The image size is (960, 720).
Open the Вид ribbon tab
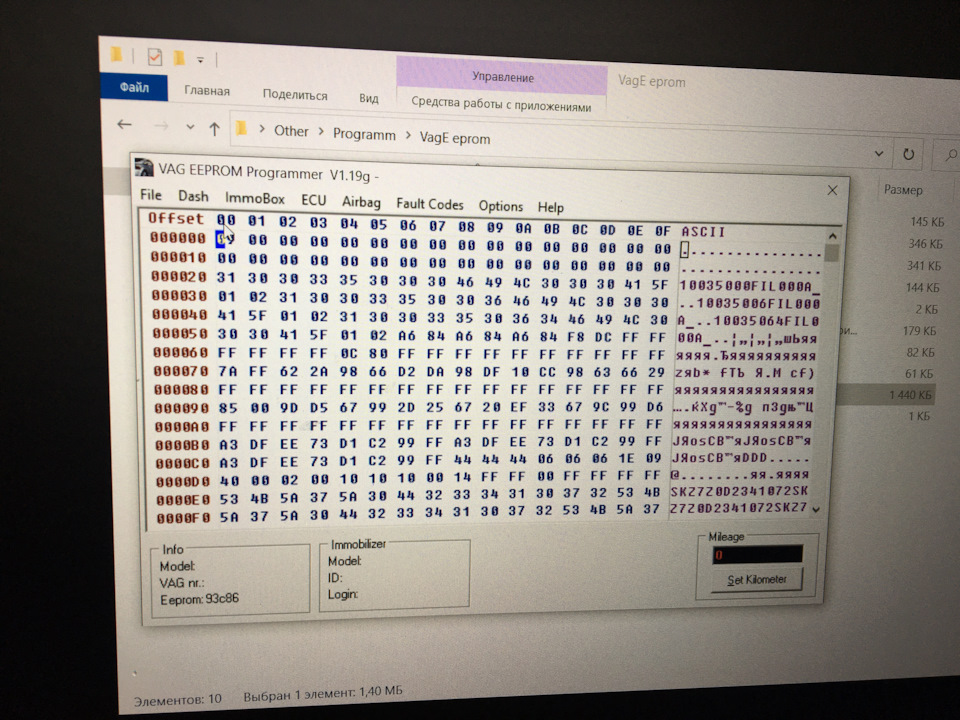pos(369,98)
